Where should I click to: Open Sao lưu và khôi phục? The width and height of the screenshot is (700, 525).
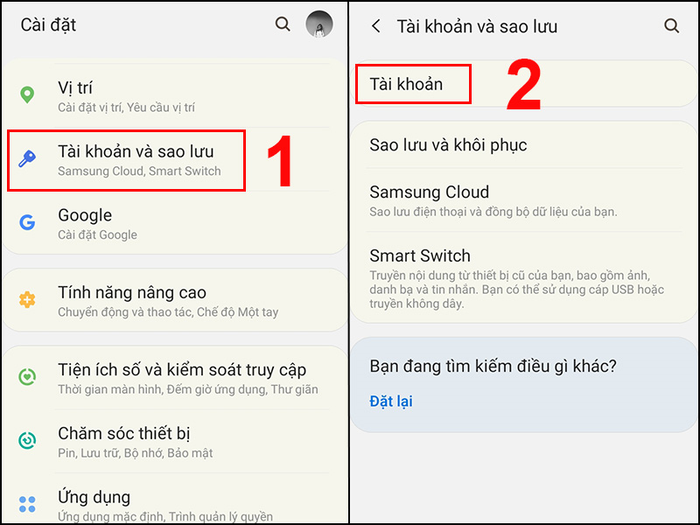[524, 145]
